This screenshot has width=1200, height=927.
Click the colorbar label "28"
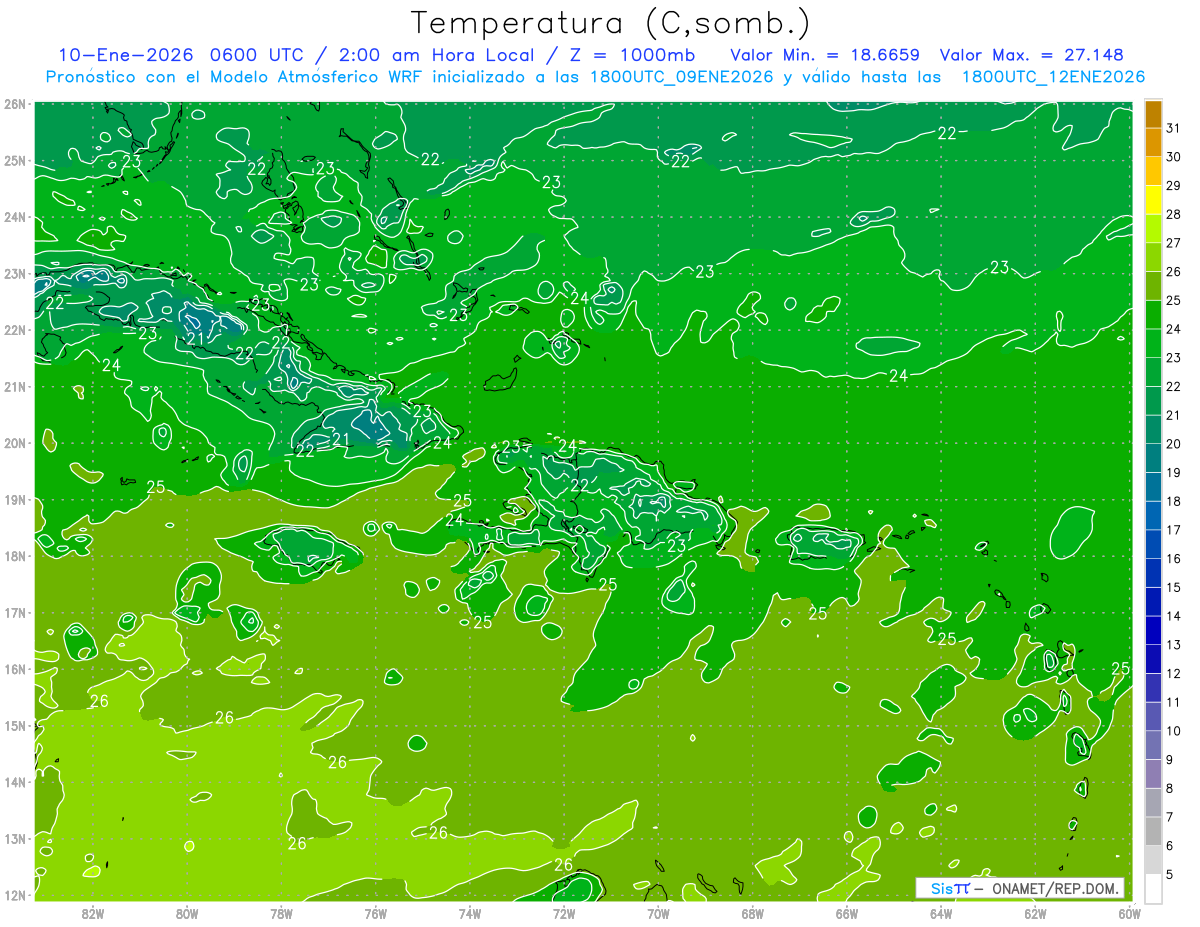coord(1173,214)
